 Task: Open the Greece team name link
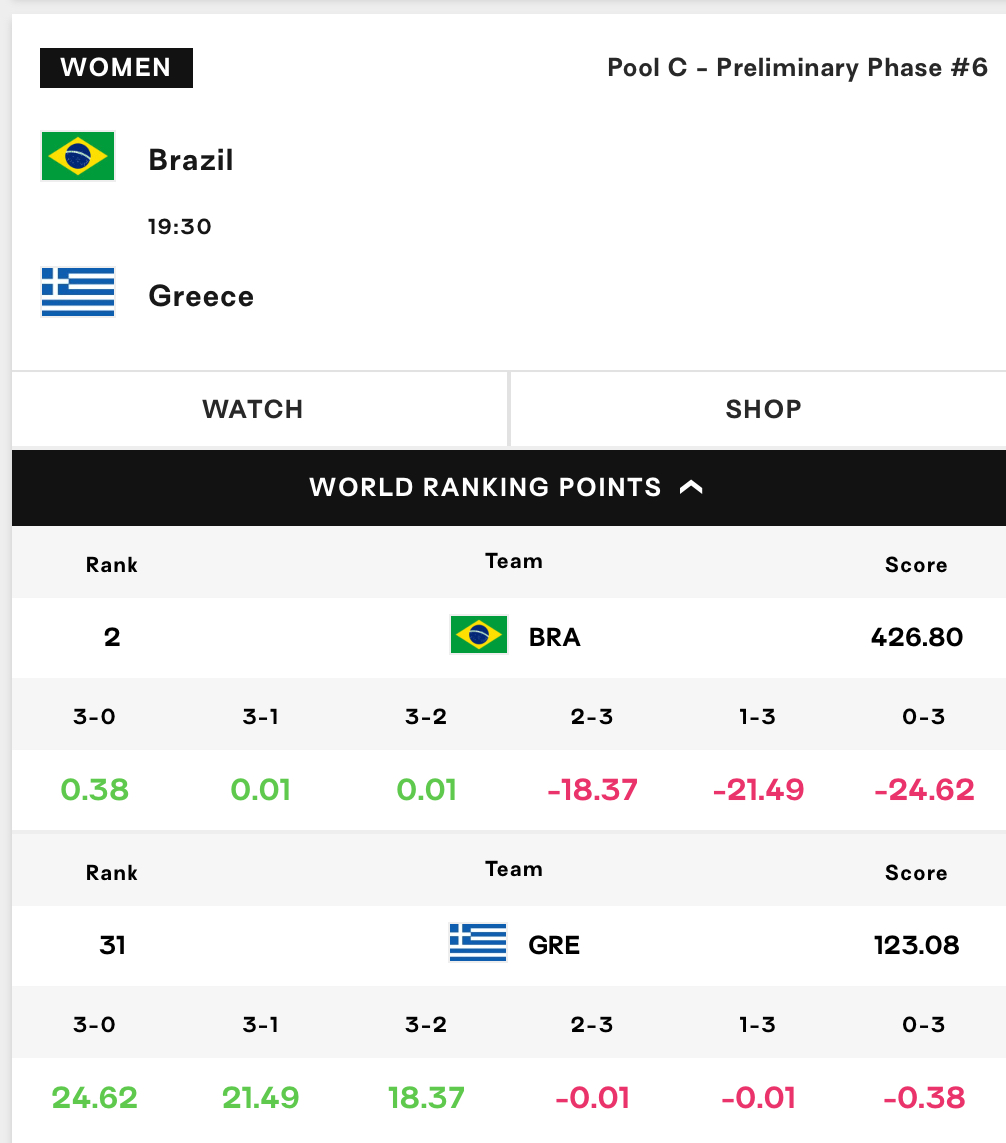[201, 296]
